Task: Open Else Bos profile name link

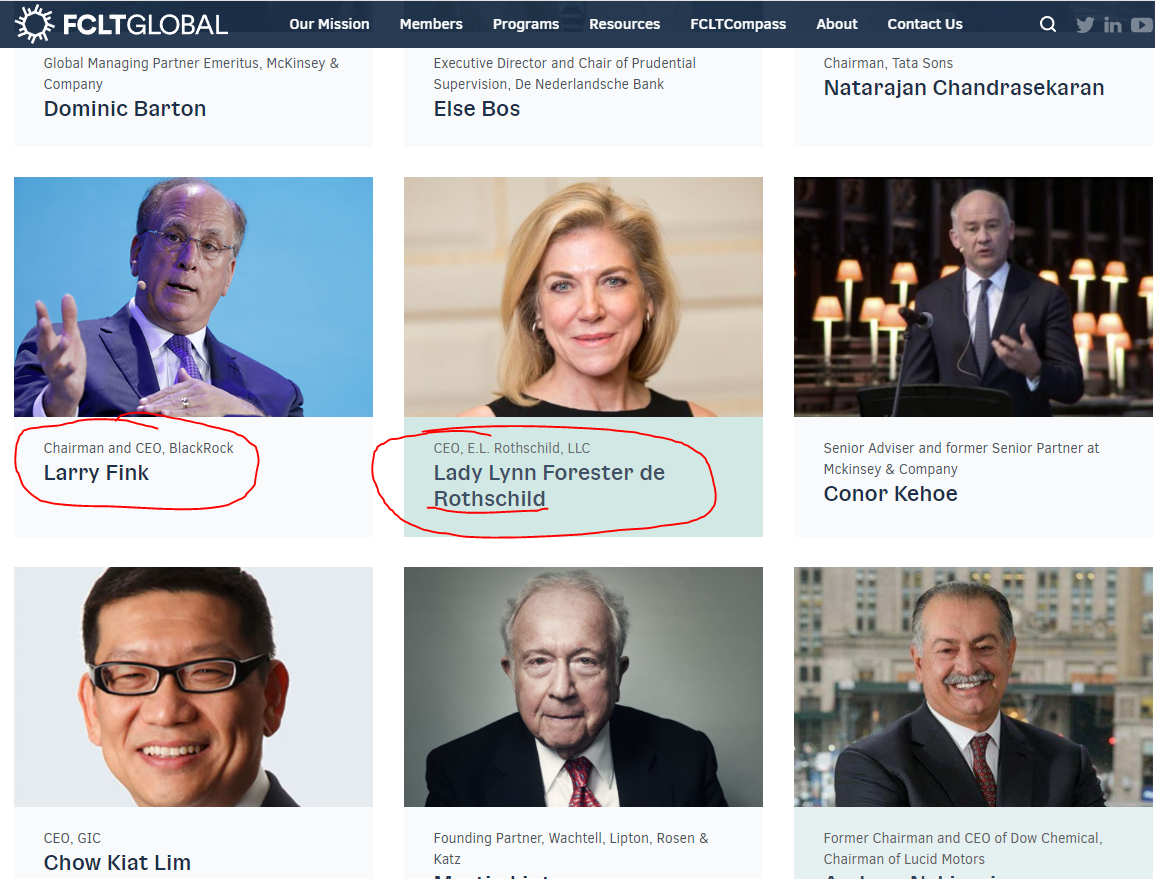Action: [x=477, y=108]
